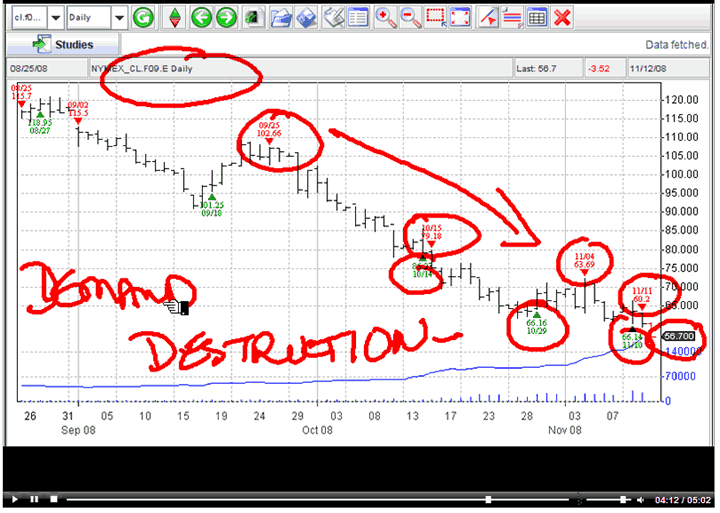This screenshot has height=513, width=720.
Task: Click the 11/12/08 end date field
Action: pyautogui.click(x=668, y=69)
